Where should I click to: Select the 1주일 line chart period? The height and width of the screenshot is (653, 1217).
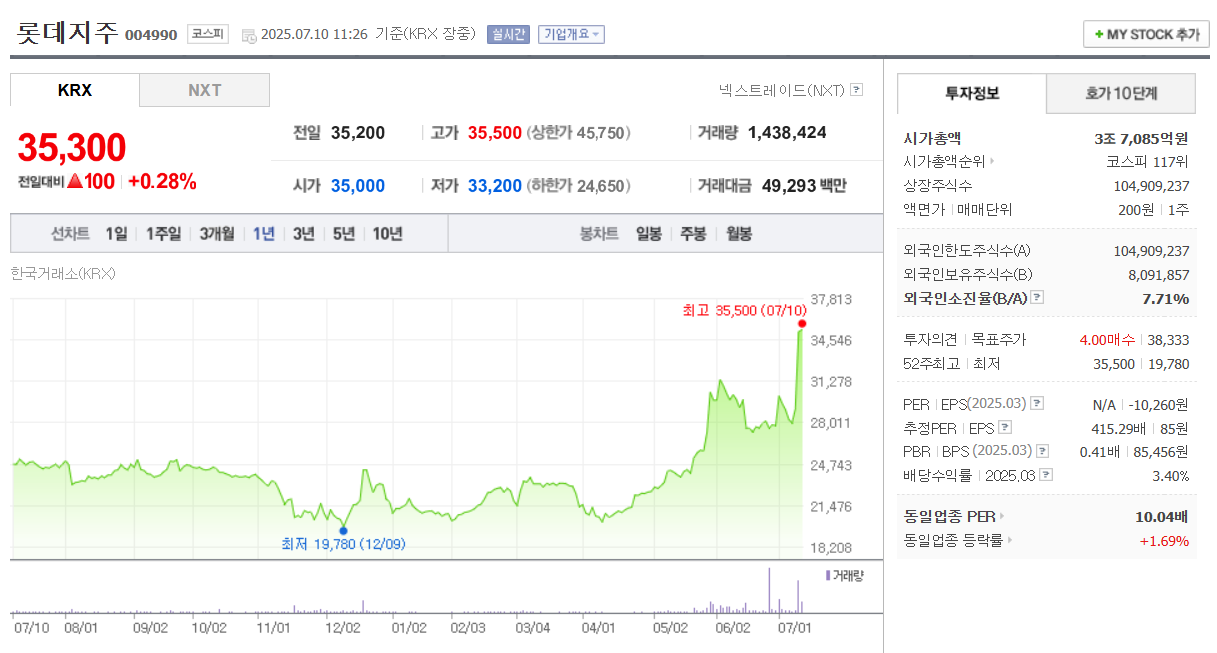pyautogui.click(x=163, y=234)
